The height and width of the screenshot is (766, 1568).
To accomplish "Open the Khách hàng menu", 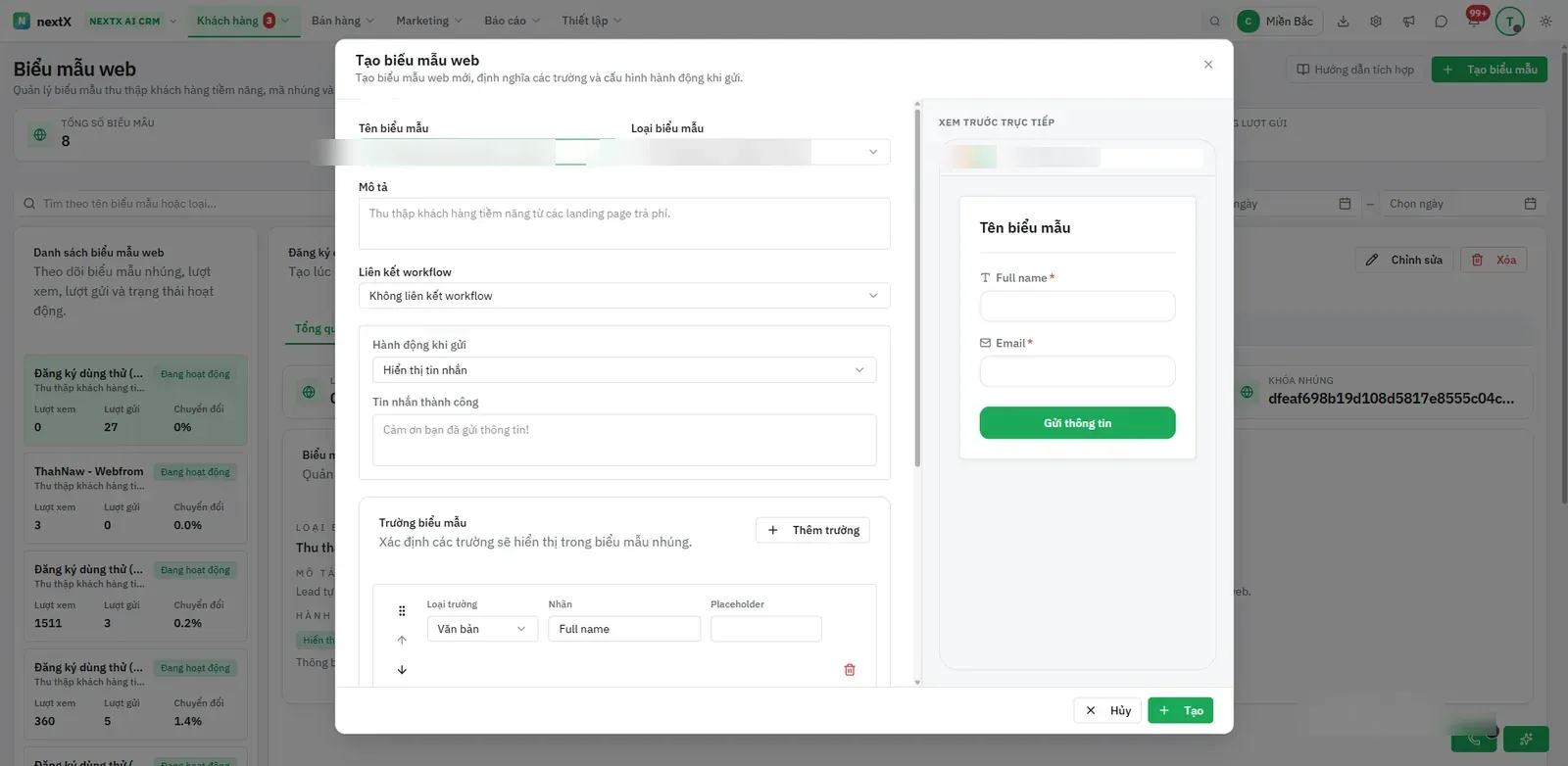I will [243, 21].
